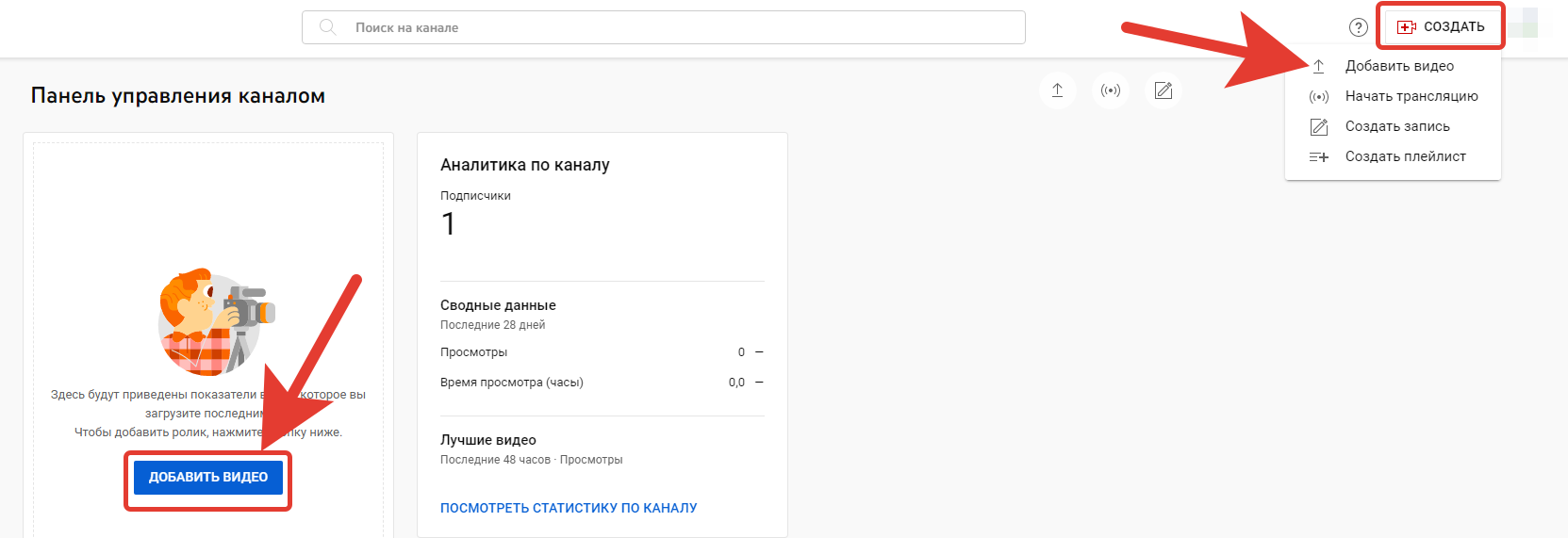Click the go live broadcast icon

1111,90
